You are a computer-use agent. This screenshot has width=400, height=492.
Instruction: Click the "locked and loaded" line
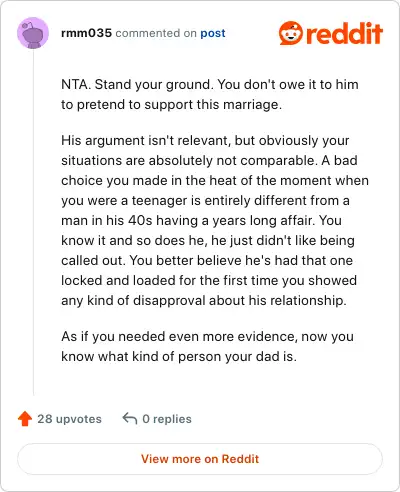click(x=209, y=281)
